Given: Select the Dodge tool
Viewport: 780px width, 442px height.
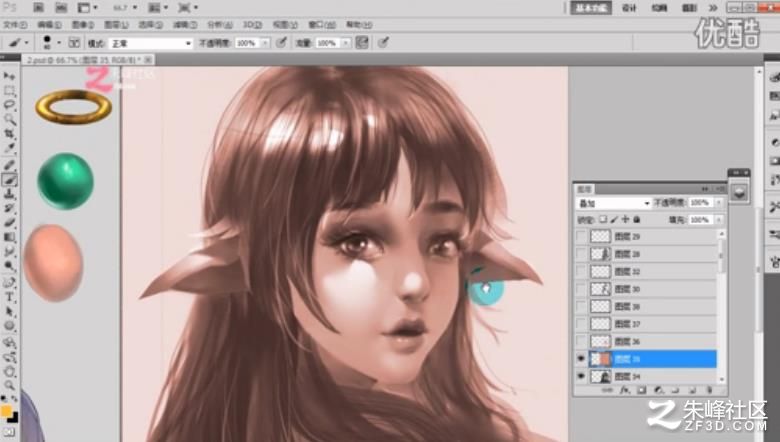Looking at the screenshot, I should click(x=9, y=266).
